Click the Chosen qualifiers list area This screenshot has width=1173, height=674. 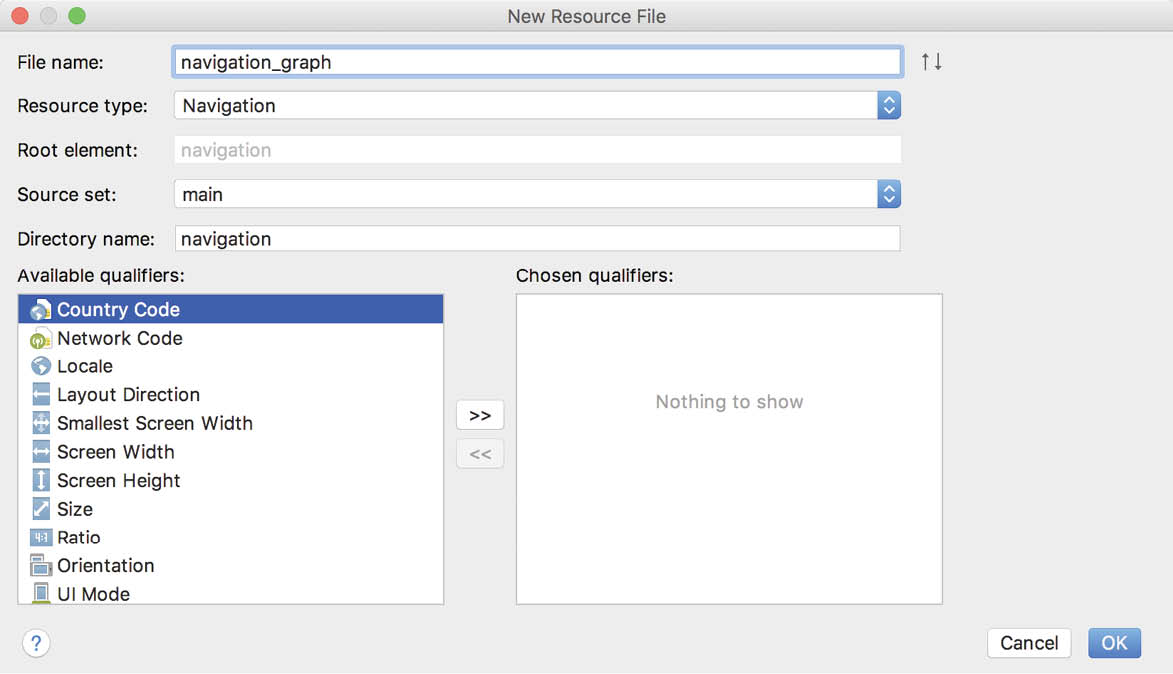tap(729, 449)
